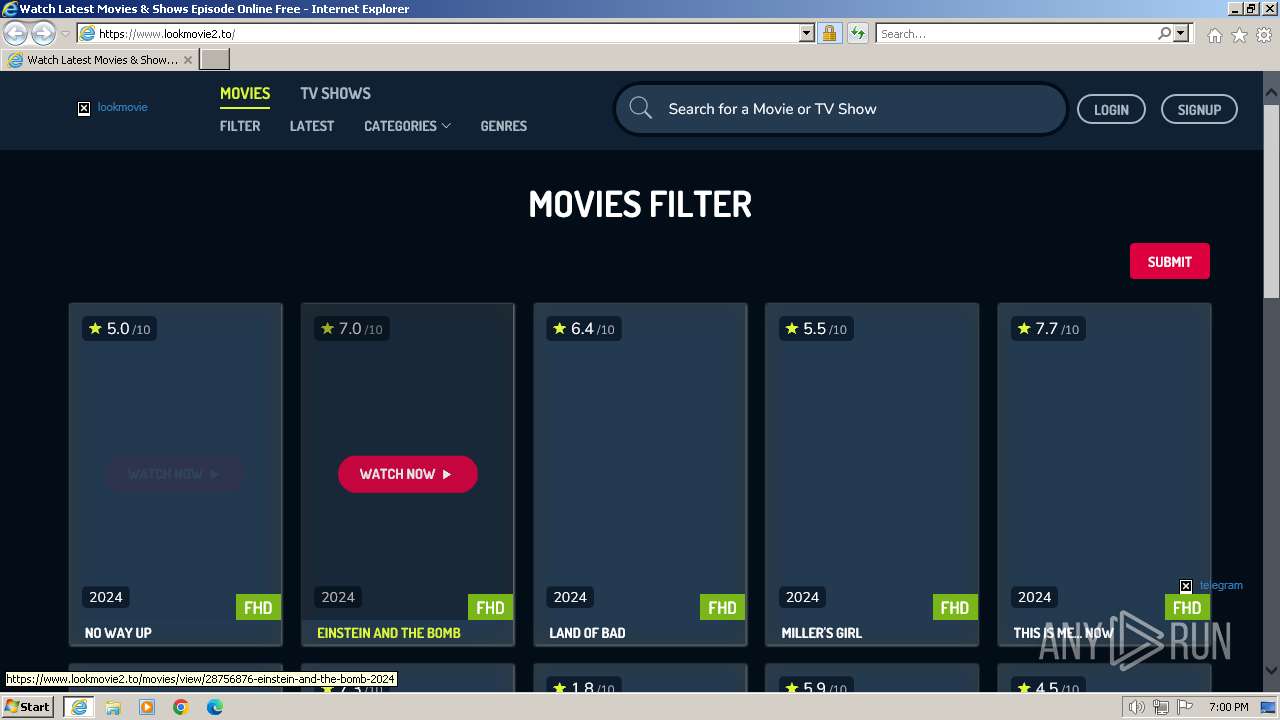
Task: Switch to the TV SHOWS section
Action: (x=335, y=93)
